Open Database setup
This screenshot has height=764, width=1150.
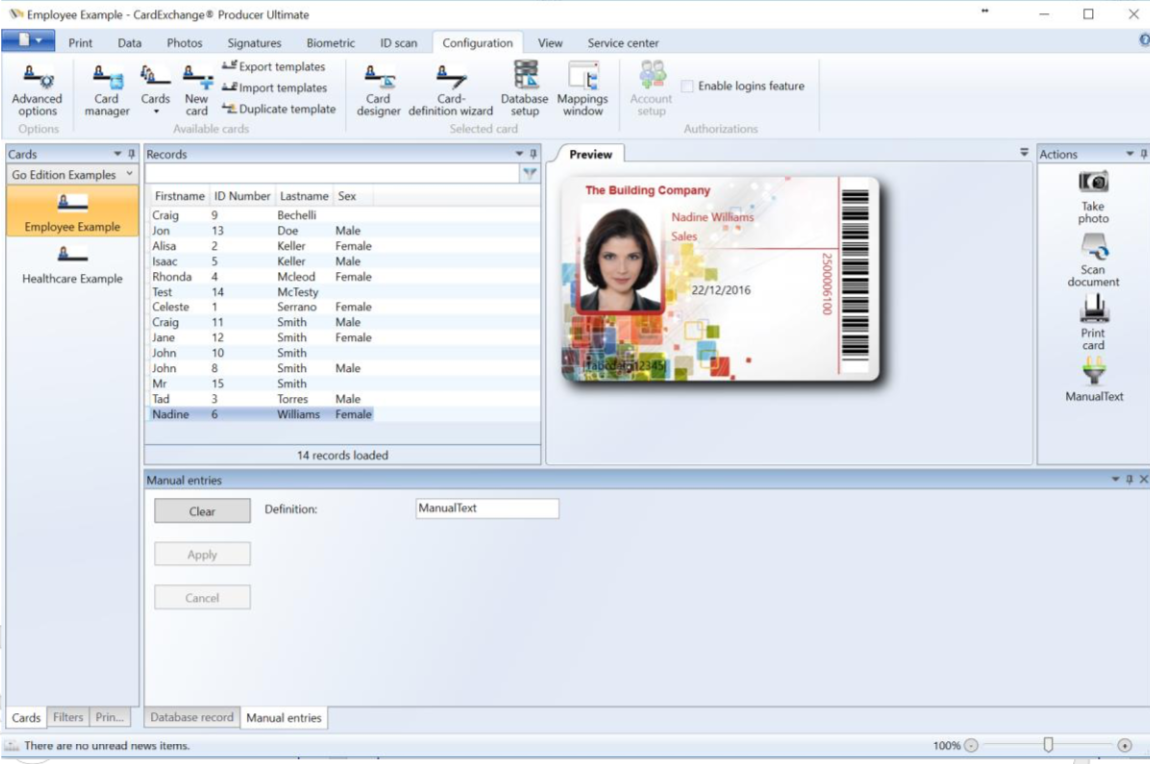(x=525, y=90)
